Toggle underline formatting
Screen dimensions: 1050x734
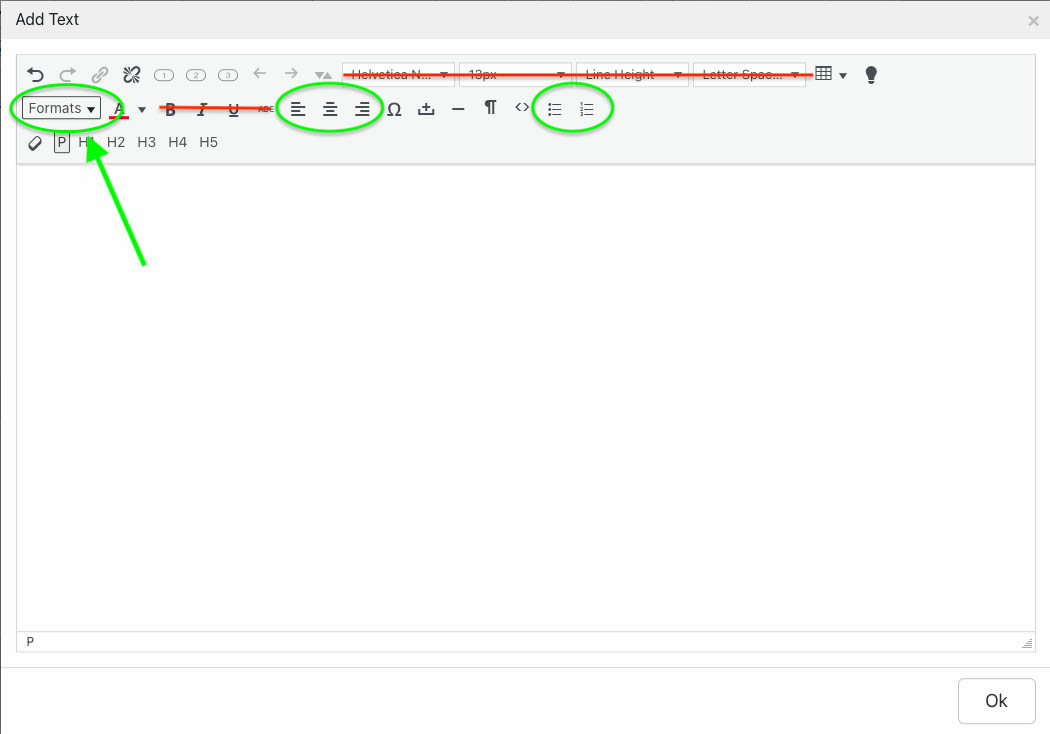[x=234, y=109]
